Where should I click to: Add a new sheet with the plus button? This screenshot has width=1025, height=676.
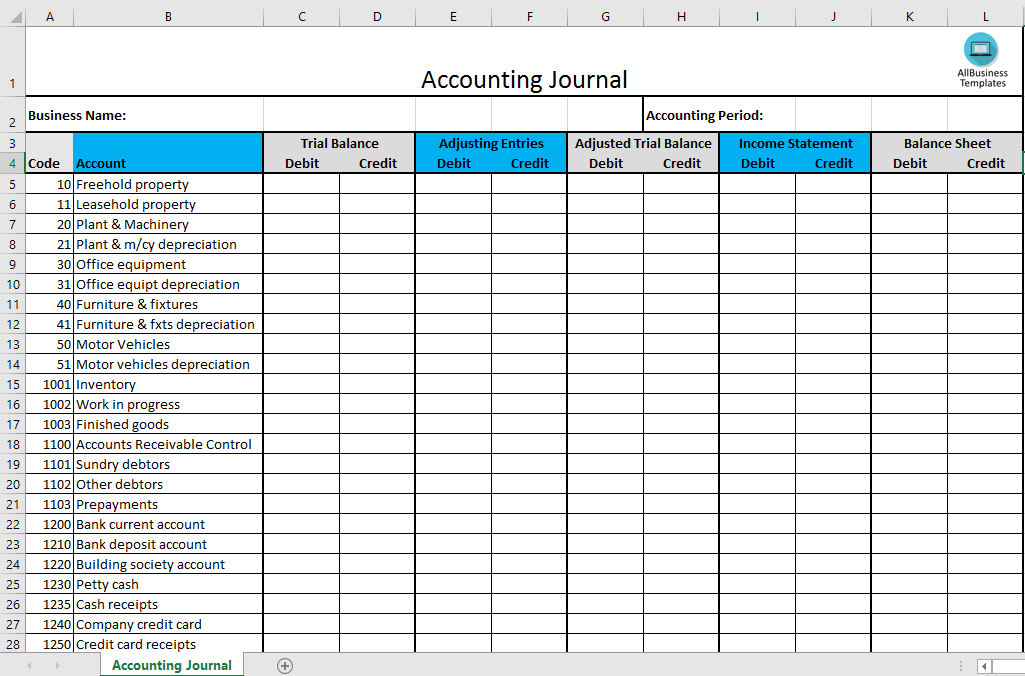285,666
